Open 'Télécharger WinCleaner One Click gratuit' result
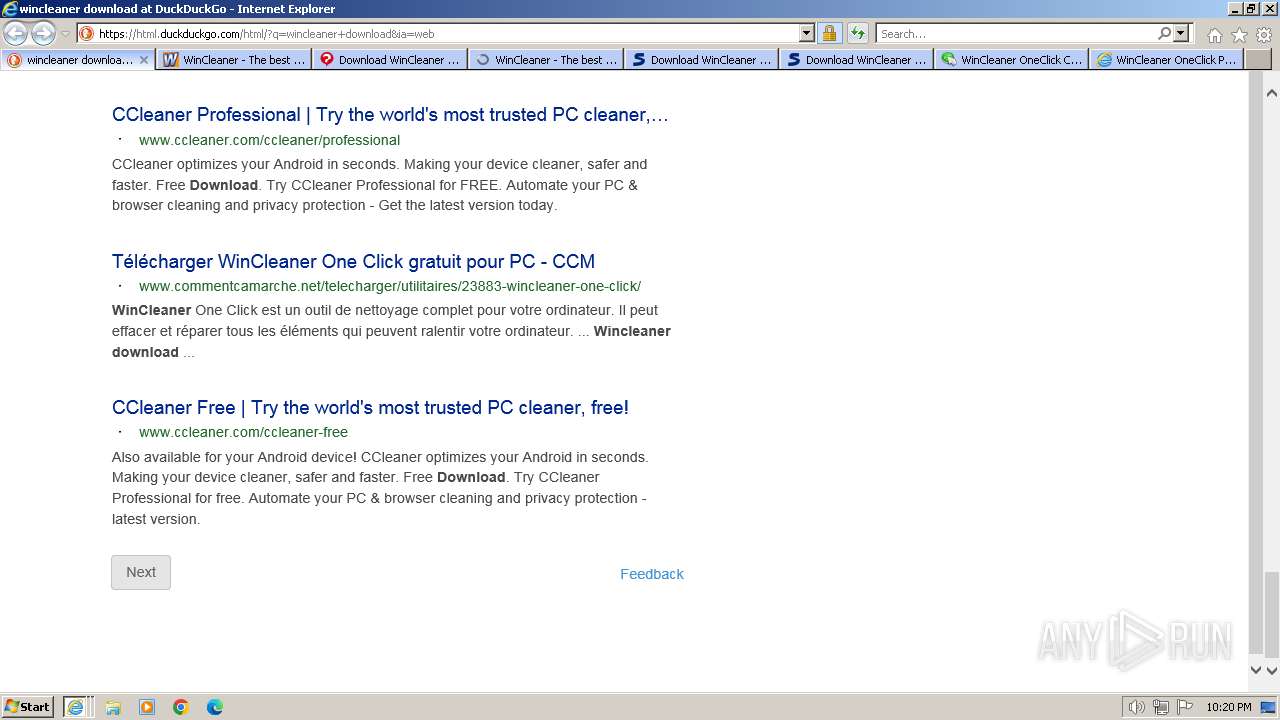Image resolution: width=1280 pixels, height=720 pixels. [x=353, y=261]
